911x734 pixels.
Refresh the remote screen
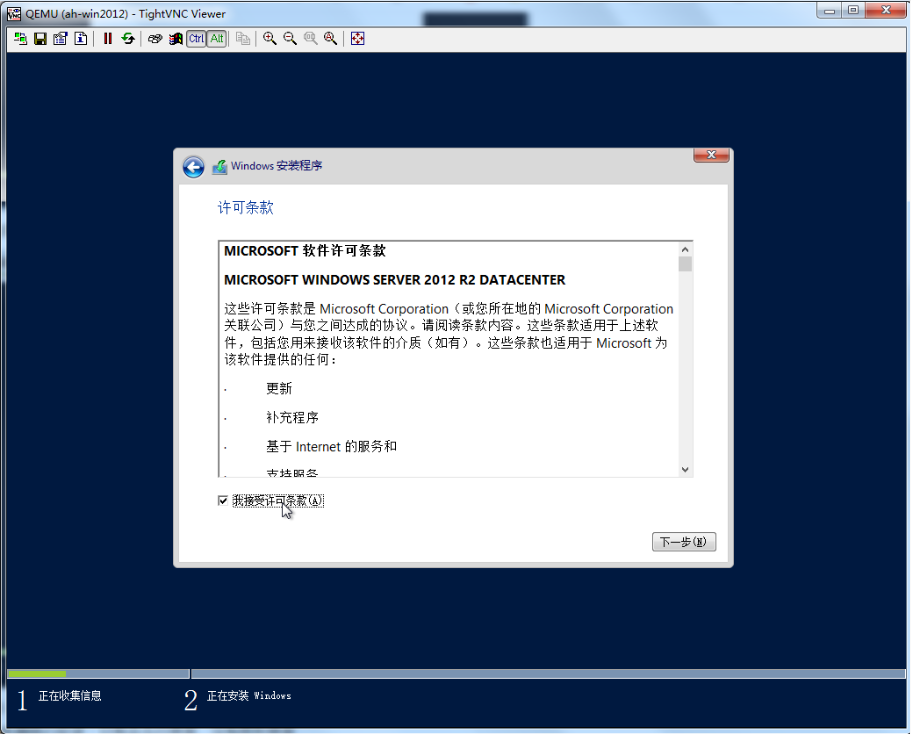pos(128,39)
